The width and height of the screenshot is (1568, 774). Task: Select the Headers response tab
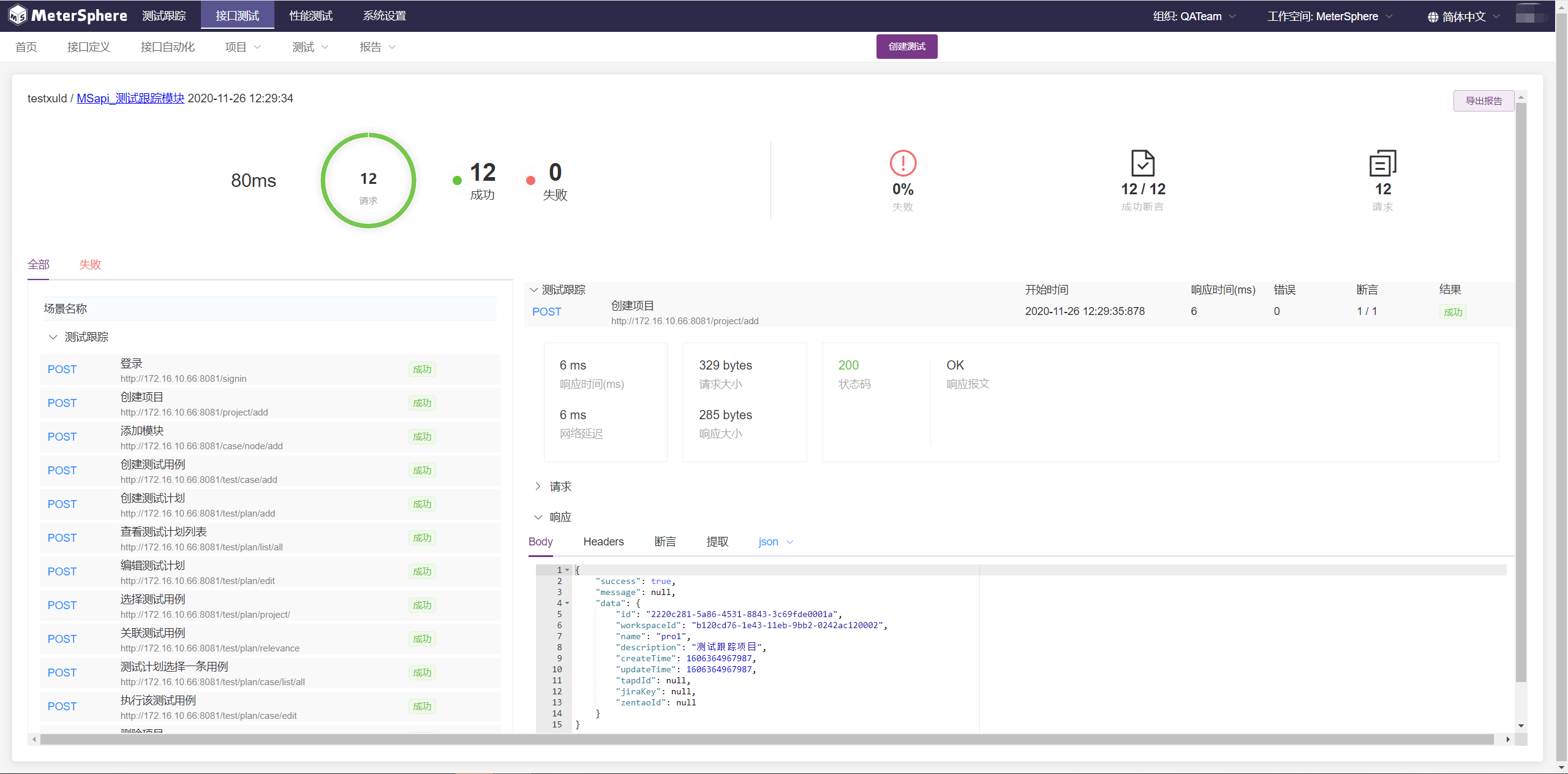point(604,542)
